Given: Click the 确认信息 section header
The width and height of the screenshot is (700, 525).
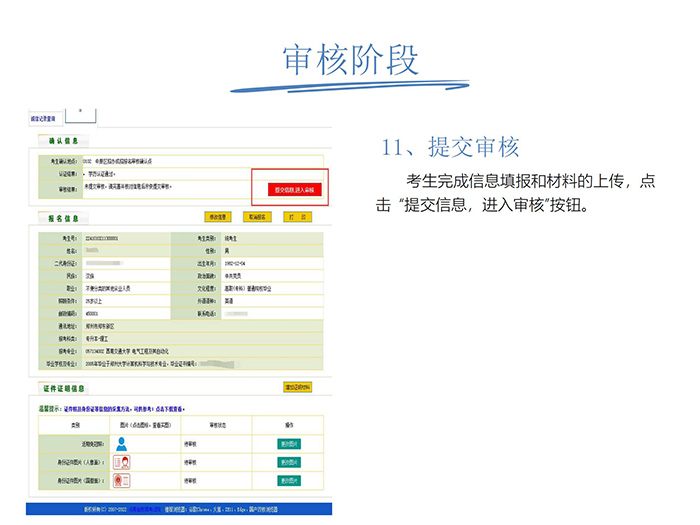Looking at the screenshot, I should coord(62,140).
